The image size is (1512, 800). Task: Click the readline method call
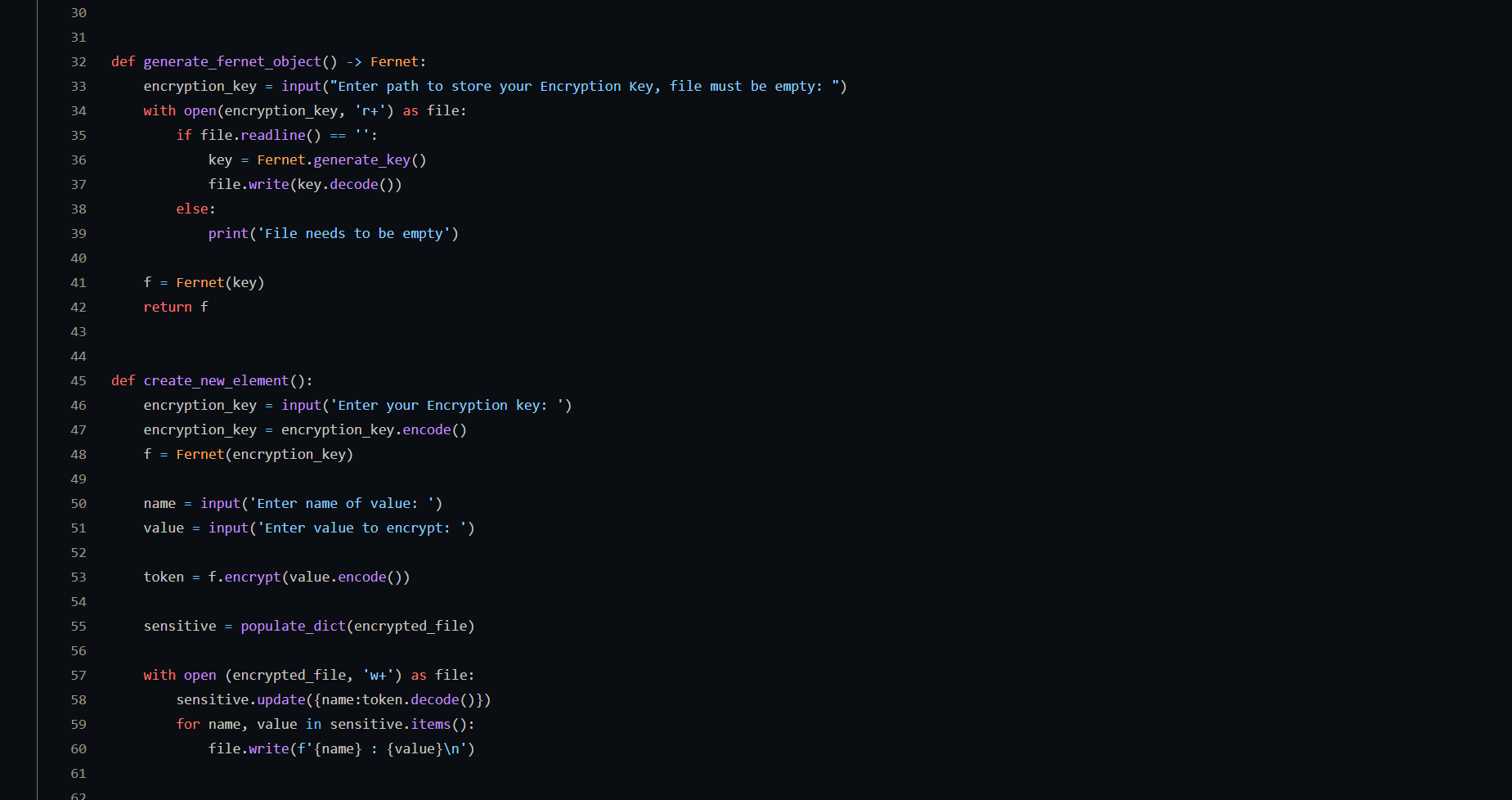point(273,136)
